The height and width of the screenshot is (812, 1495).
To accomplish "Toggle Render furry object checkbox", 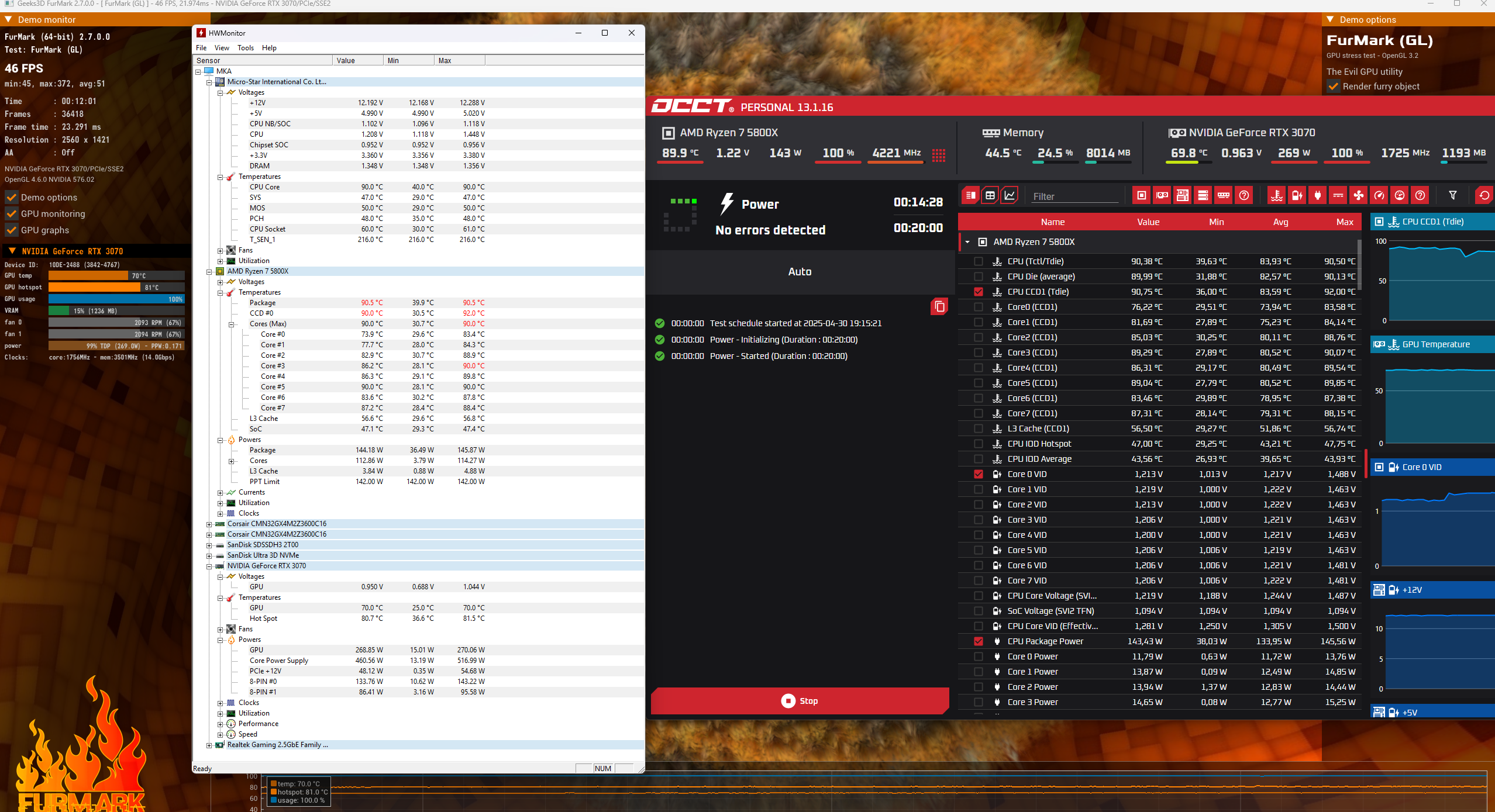I will (1333, 86).
